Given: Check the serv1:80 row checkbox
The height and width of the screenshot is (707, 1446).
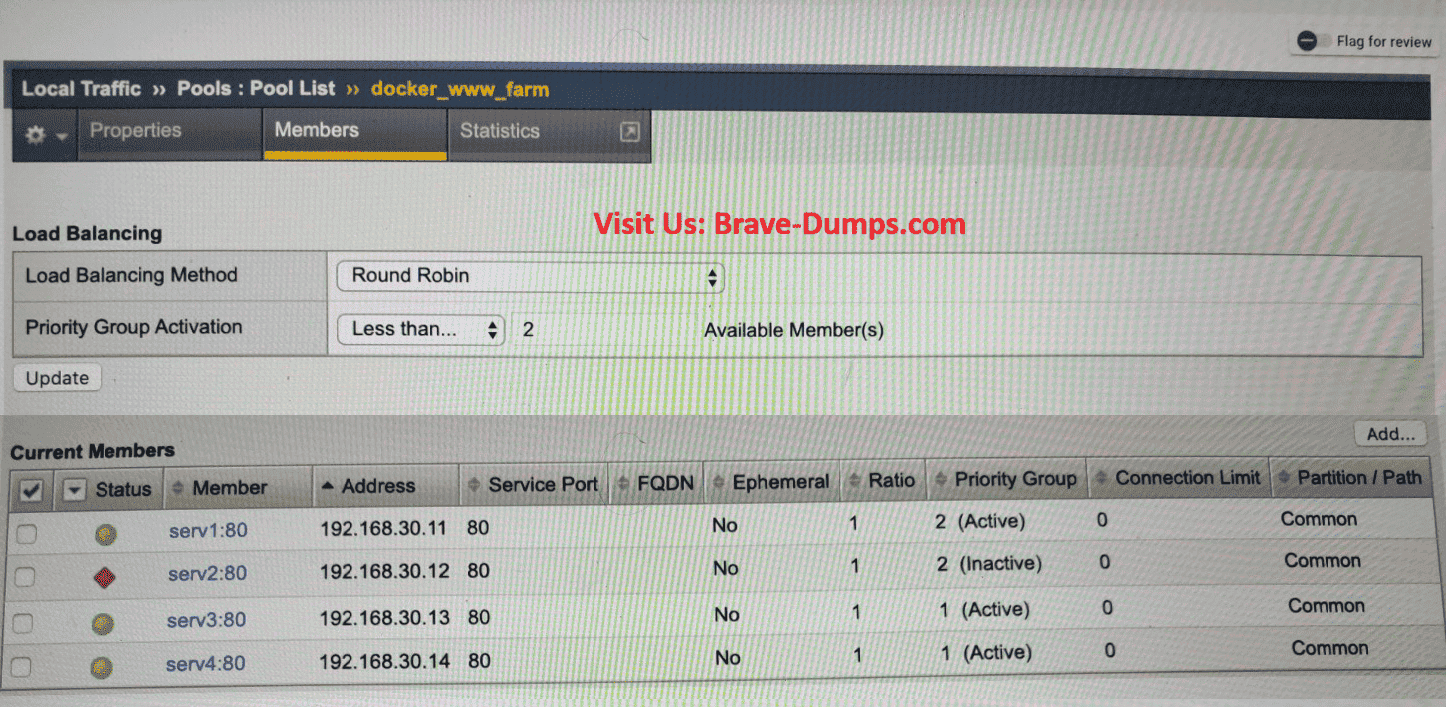Looking at the screenshot, I should pos(27,535).
